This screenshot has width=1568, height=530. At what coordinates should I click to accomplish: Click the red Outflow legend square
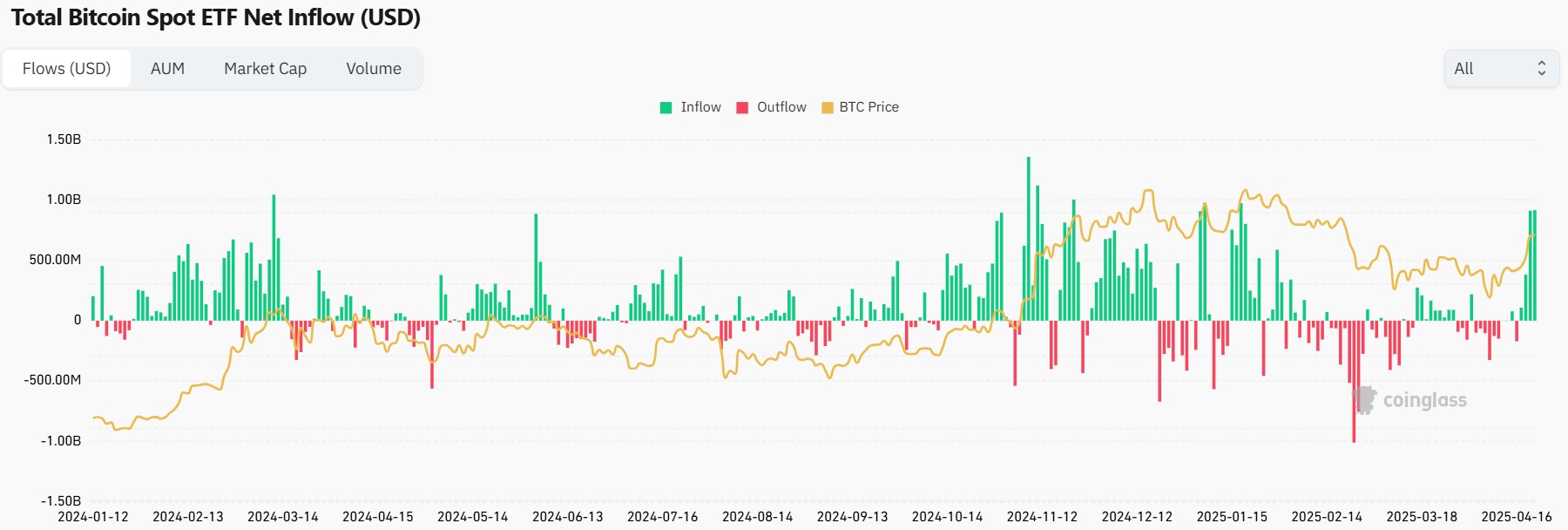tap(742, 107)
